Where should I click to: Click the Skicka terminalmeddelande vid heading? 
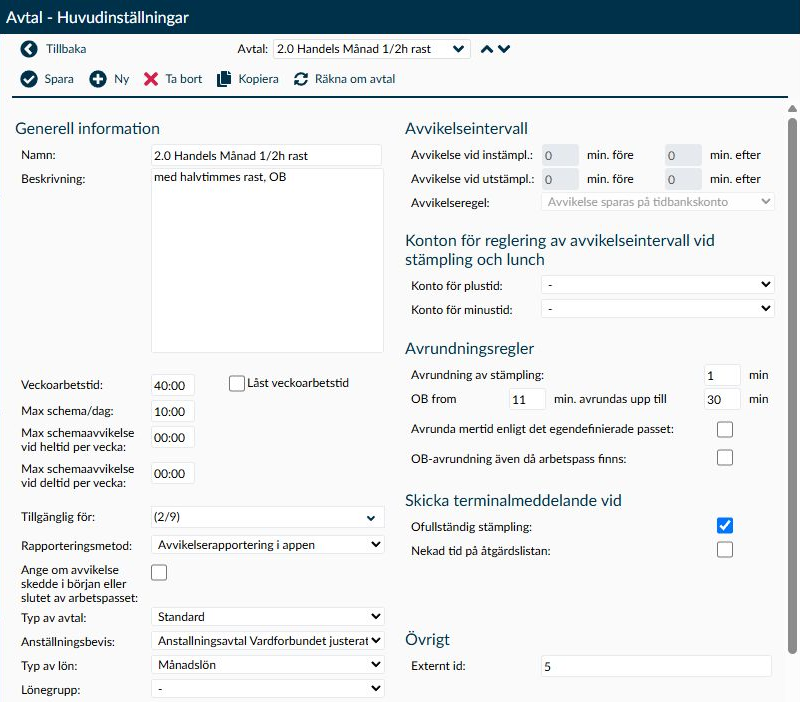pos(513,500)
